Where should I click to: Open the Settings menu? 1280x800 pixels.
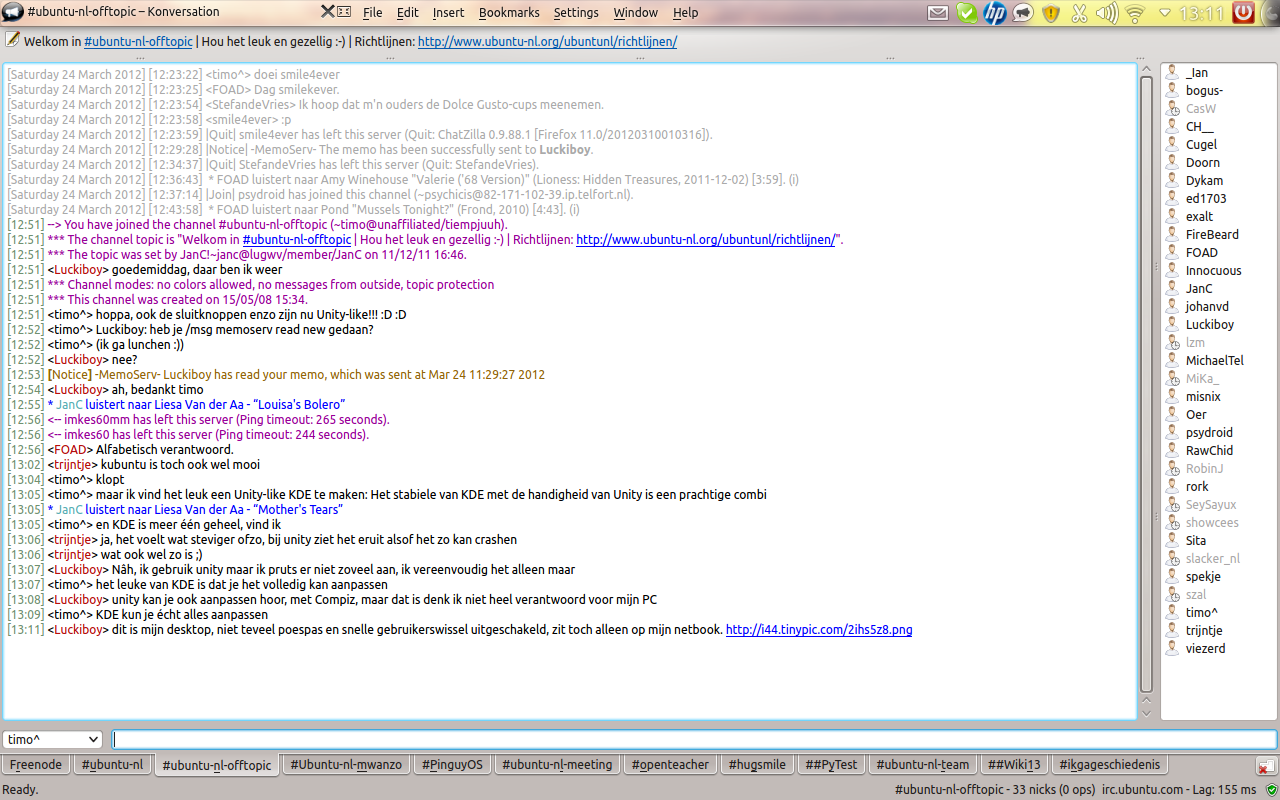click(x=576, y=13)
